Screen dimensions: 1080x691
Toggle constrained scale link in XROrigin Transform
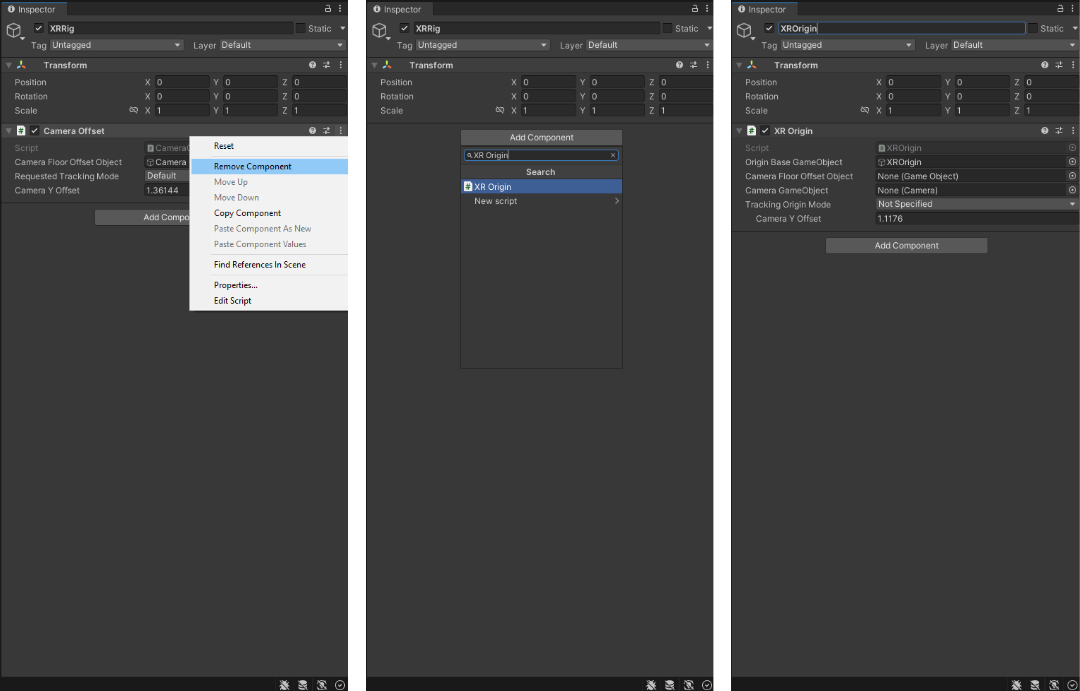coord(864,110)
